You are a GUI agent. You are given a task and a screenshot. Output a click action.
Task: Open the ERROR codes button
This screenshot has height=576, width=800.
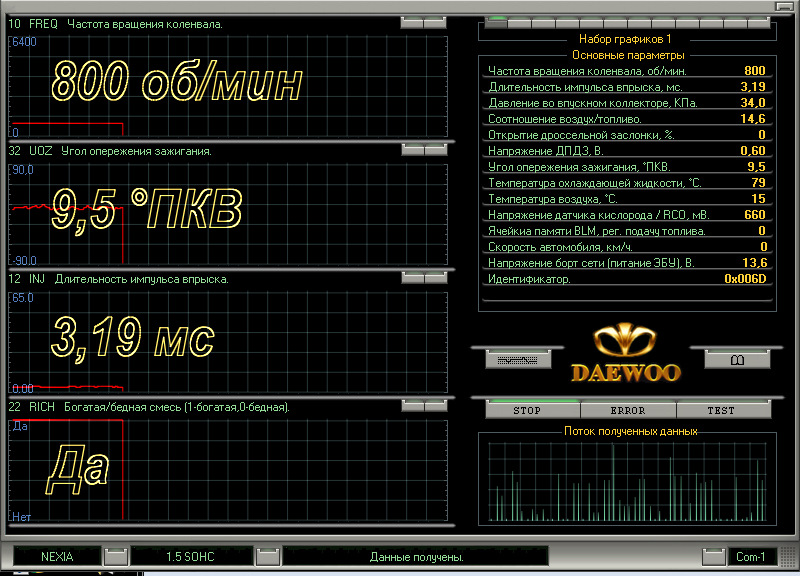tap(628, 410)
